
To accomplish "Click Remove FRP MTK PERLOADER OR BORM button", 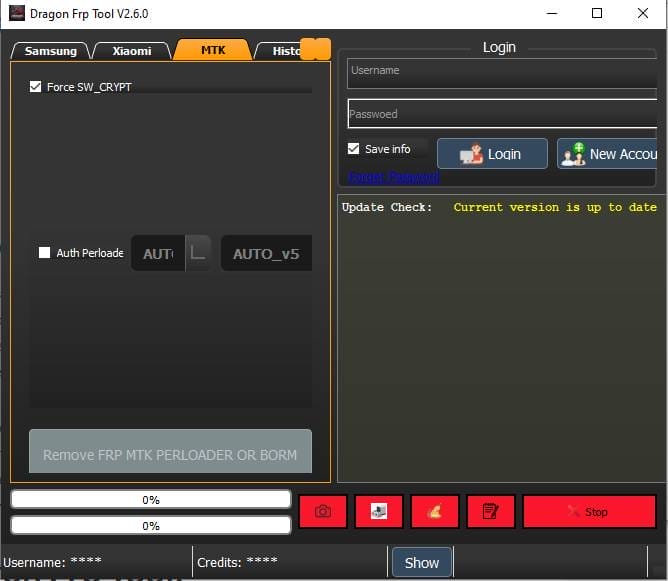I will 170,451.
